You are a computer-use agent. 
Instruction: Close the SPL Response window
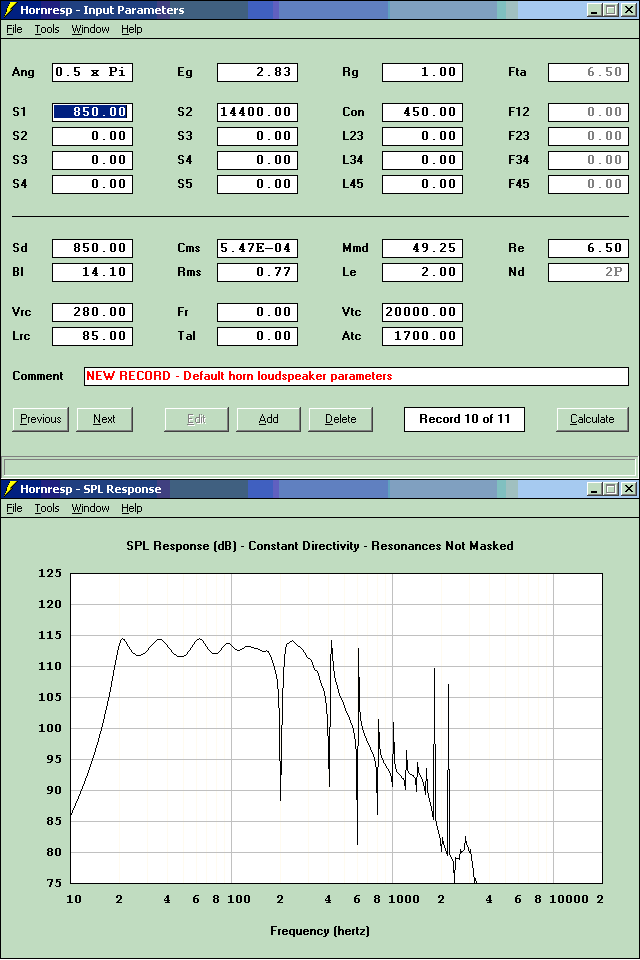[629, 489]
